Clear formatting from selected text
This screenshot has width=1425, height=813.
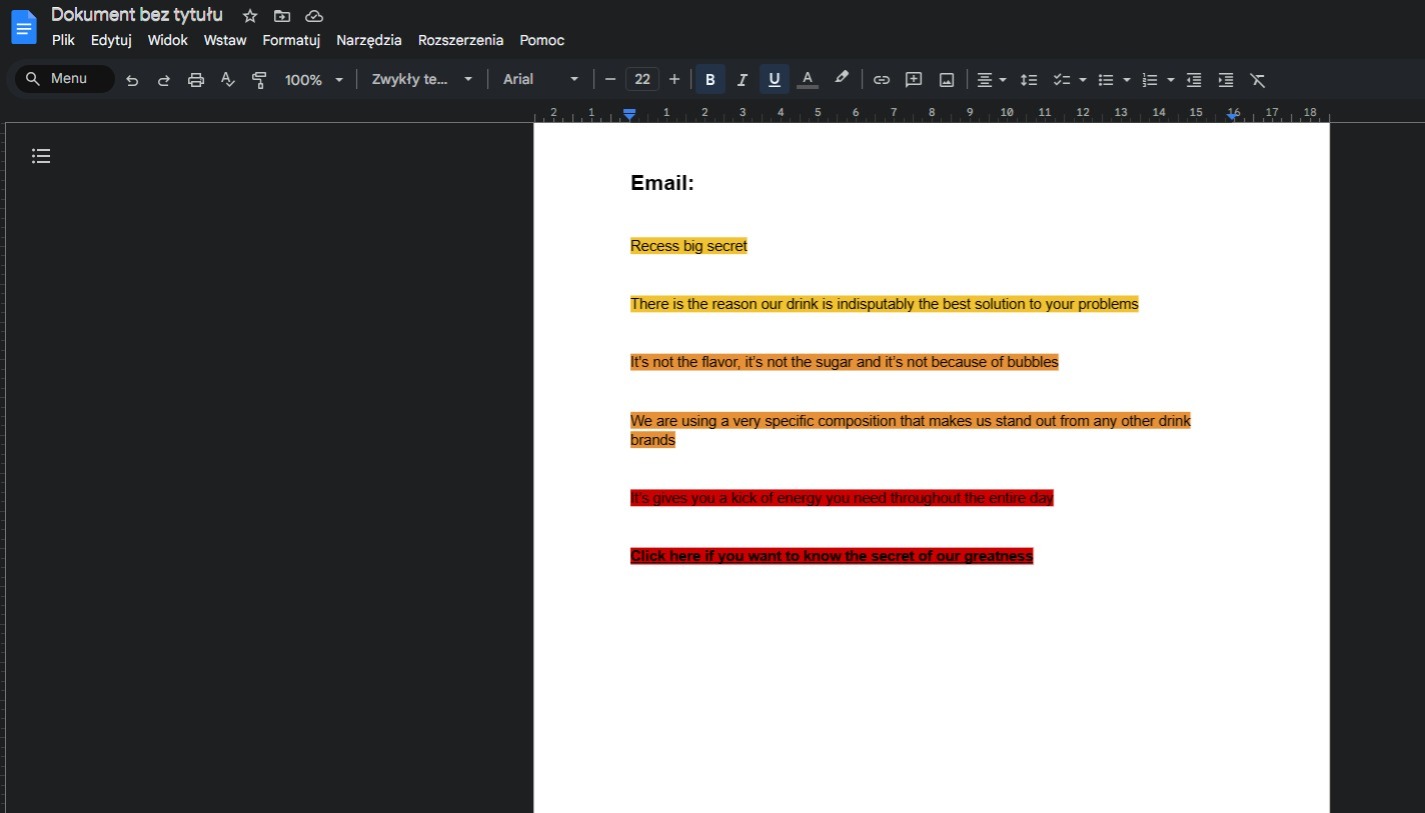(x=1258, y=79)
